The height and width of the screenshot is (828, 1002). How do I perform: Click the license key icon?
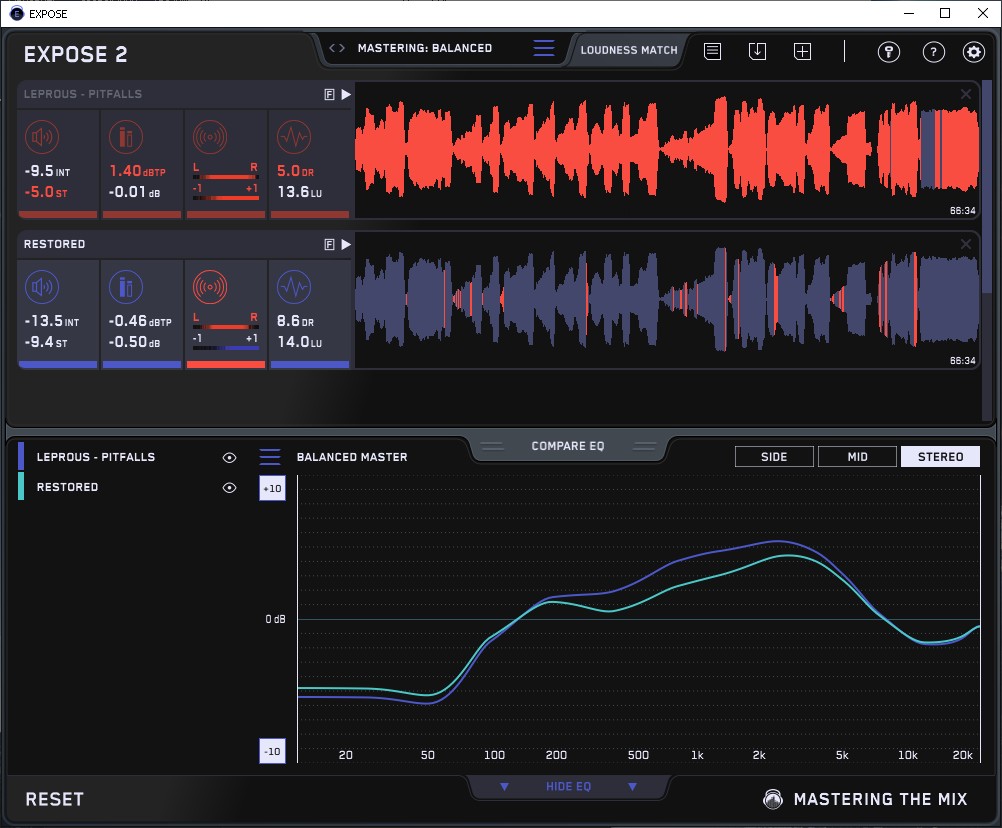point(889,52)
